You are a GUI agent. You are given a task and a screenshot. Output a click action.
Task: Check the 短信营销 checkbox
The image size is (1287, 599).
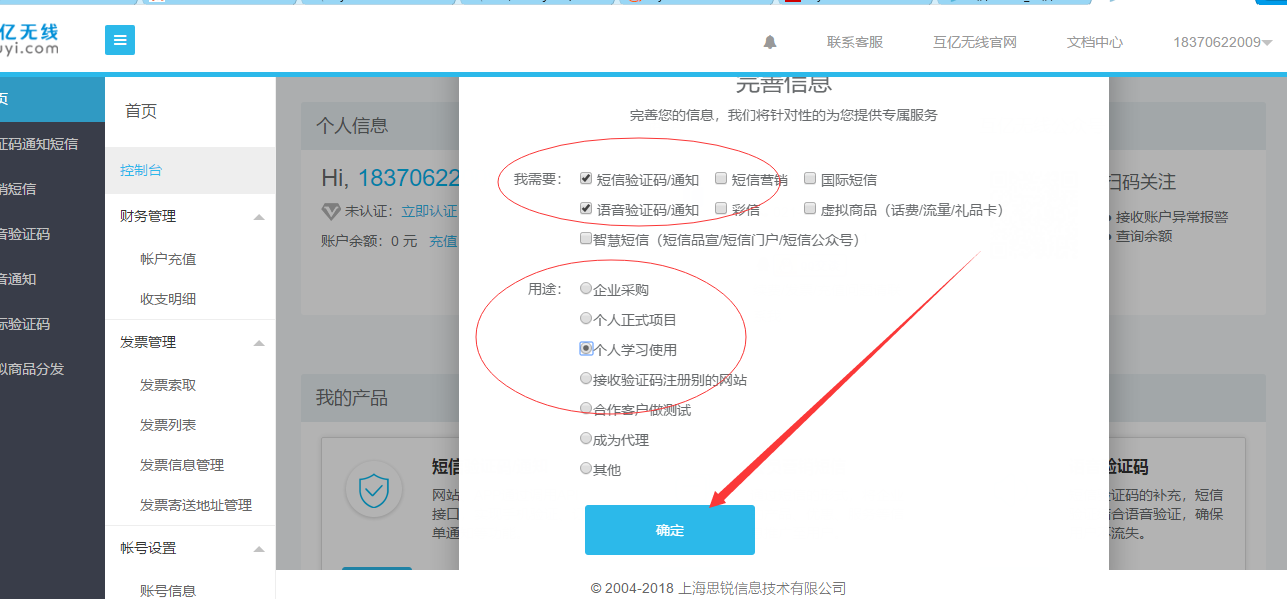[x=721, y=179]
